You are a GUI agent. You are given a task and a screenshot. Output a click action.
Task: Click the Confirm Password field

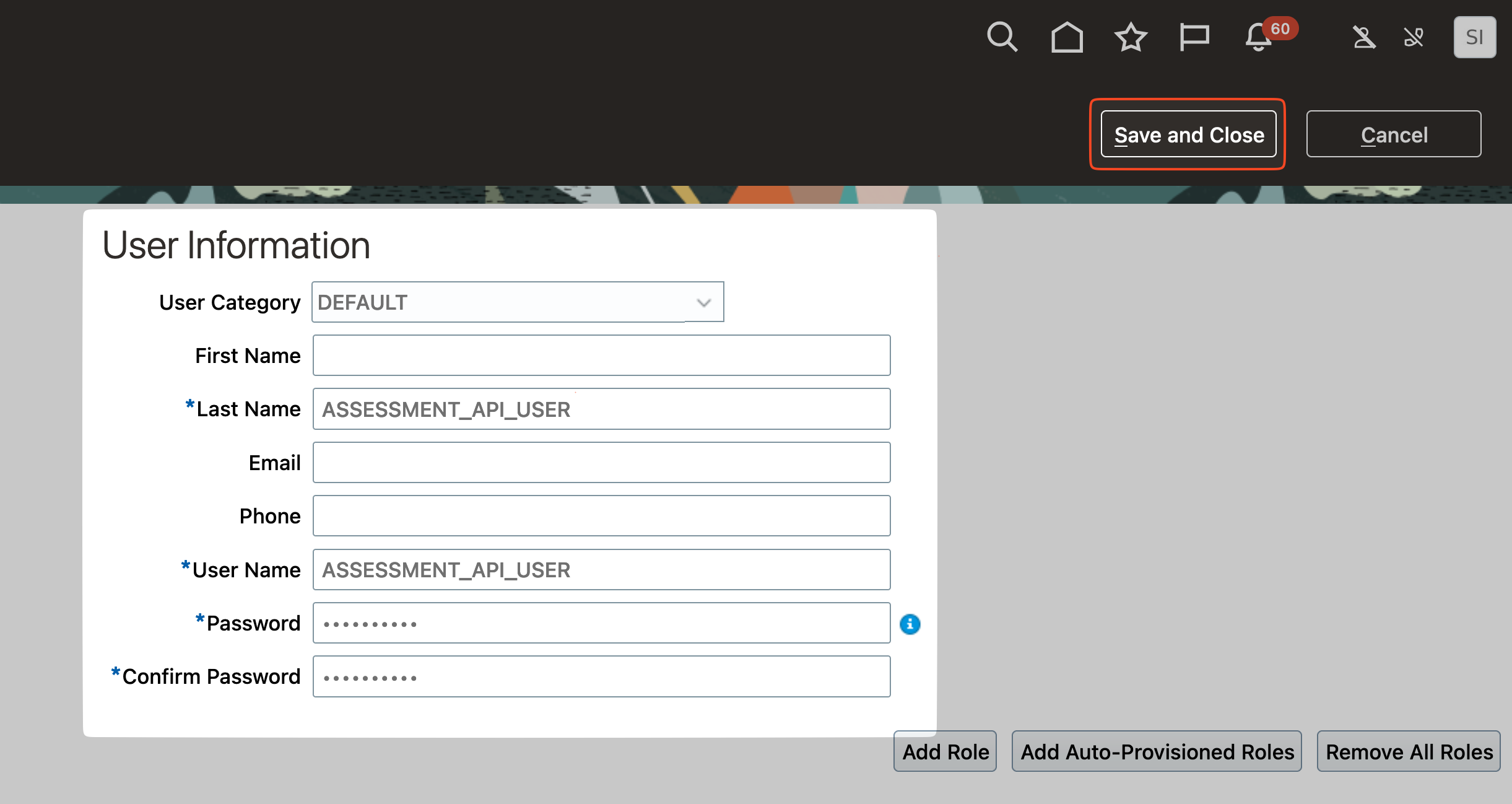click(601, 676)
